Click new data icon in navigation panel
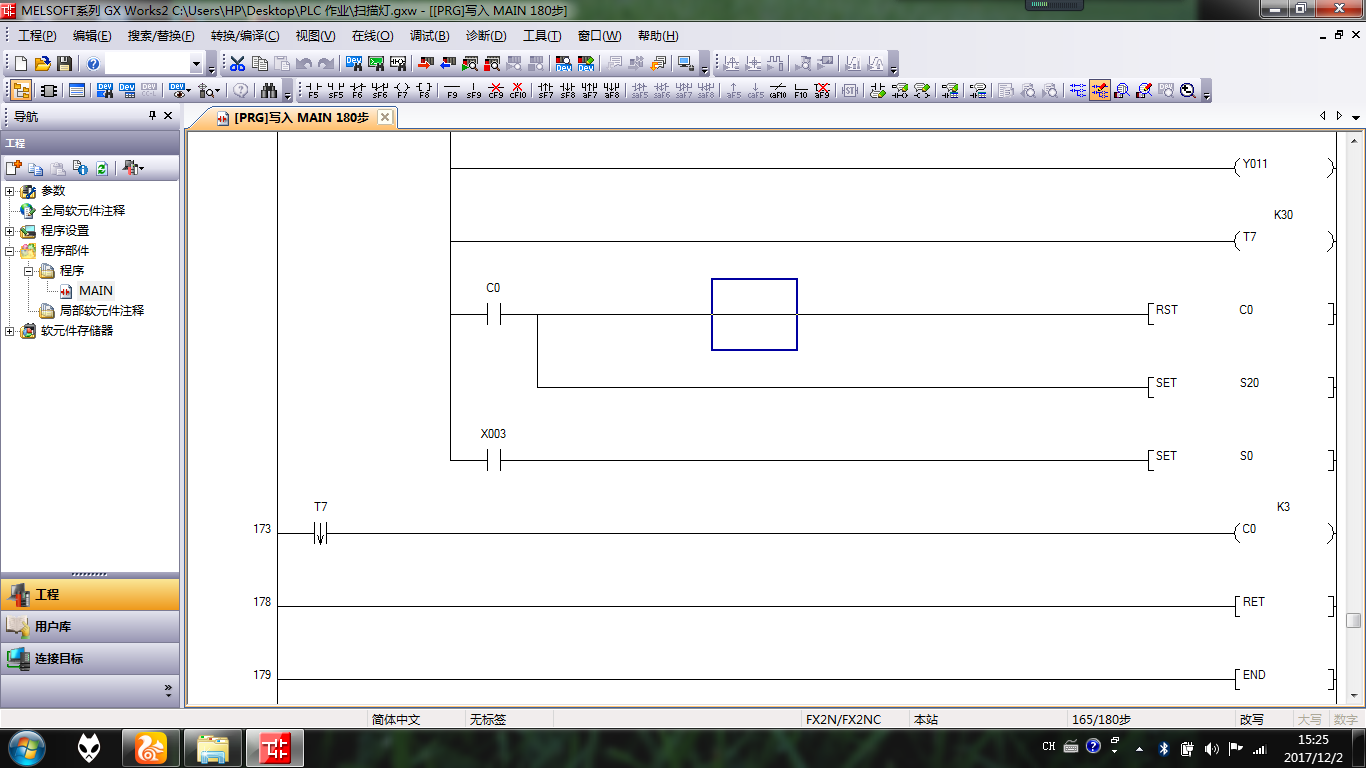 (14, 168)
